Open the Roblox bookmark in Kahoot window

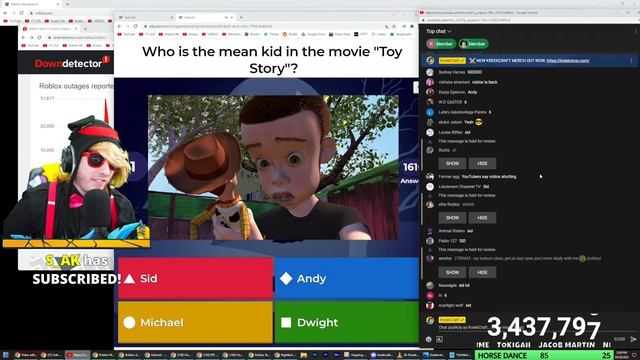[x=252, y=34]
